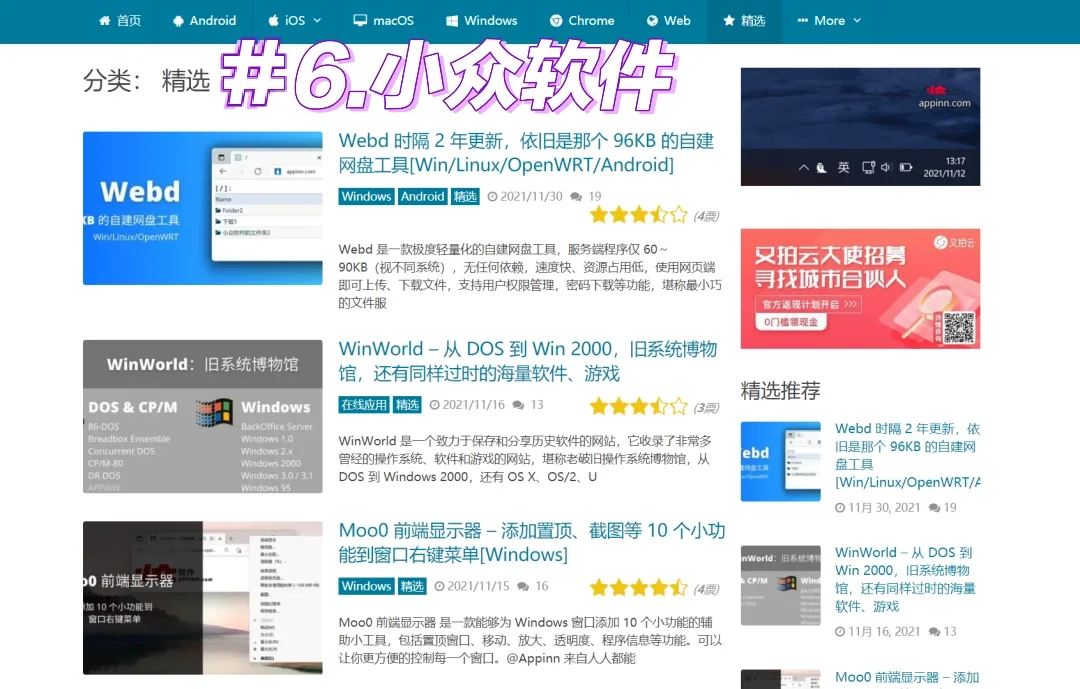The height and width of the screenshot is (689, 1080).
Task: Click 精选 tag on Moo0 article
Action: pyautogui.click(x=412, y=586)
